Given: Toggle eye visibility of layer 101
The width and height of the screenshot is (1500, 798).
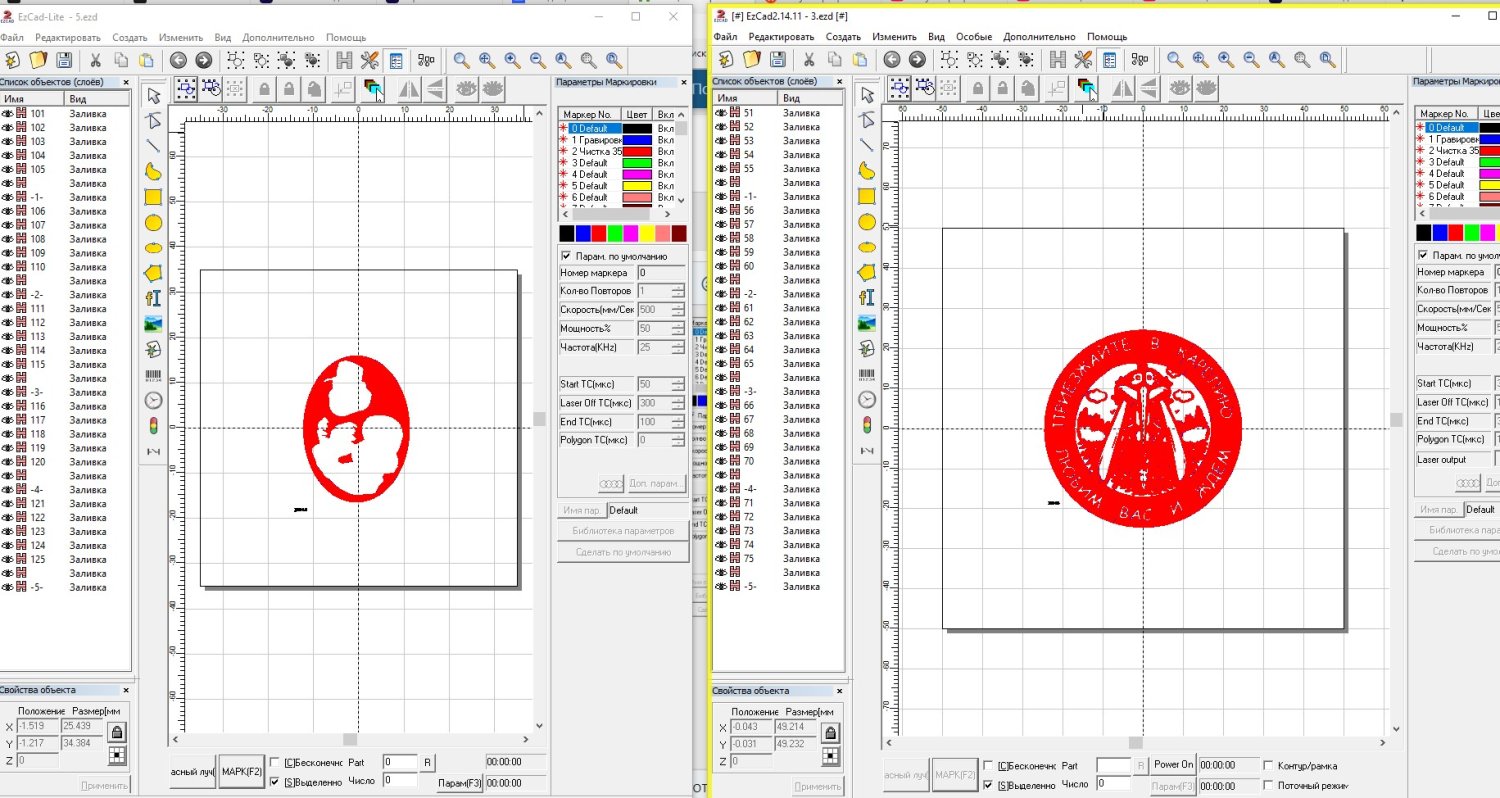Looking at the screenshot, I should point(7,114).
